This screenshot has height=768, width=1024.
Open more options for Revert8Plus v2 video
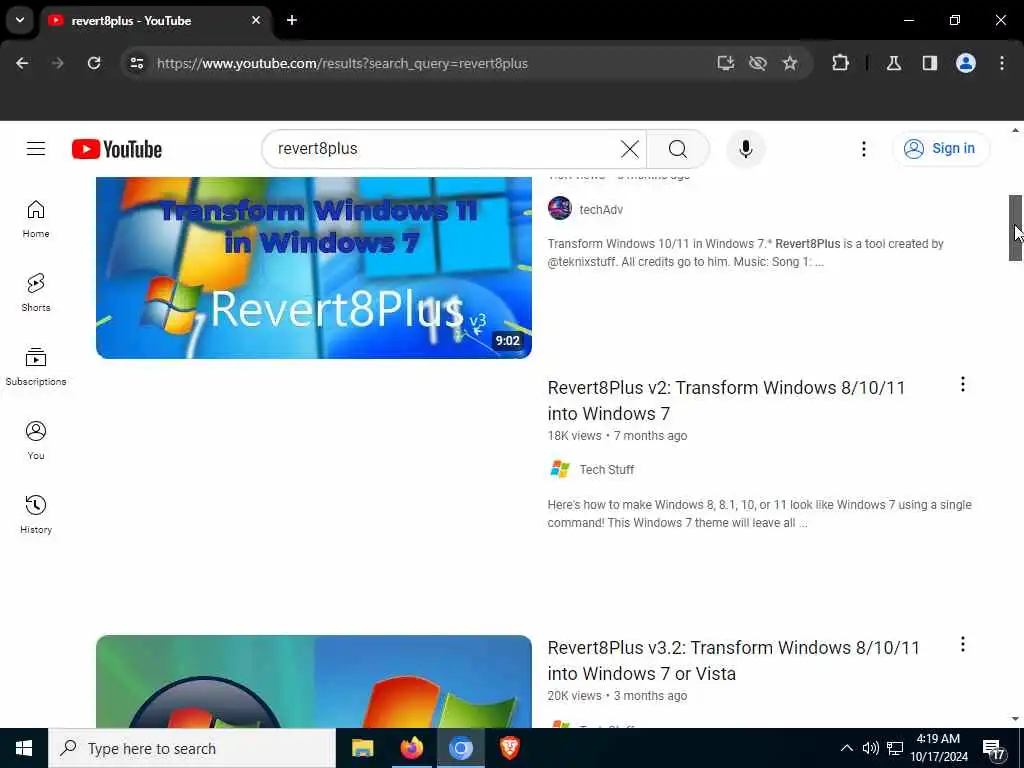tap(962, 385)
